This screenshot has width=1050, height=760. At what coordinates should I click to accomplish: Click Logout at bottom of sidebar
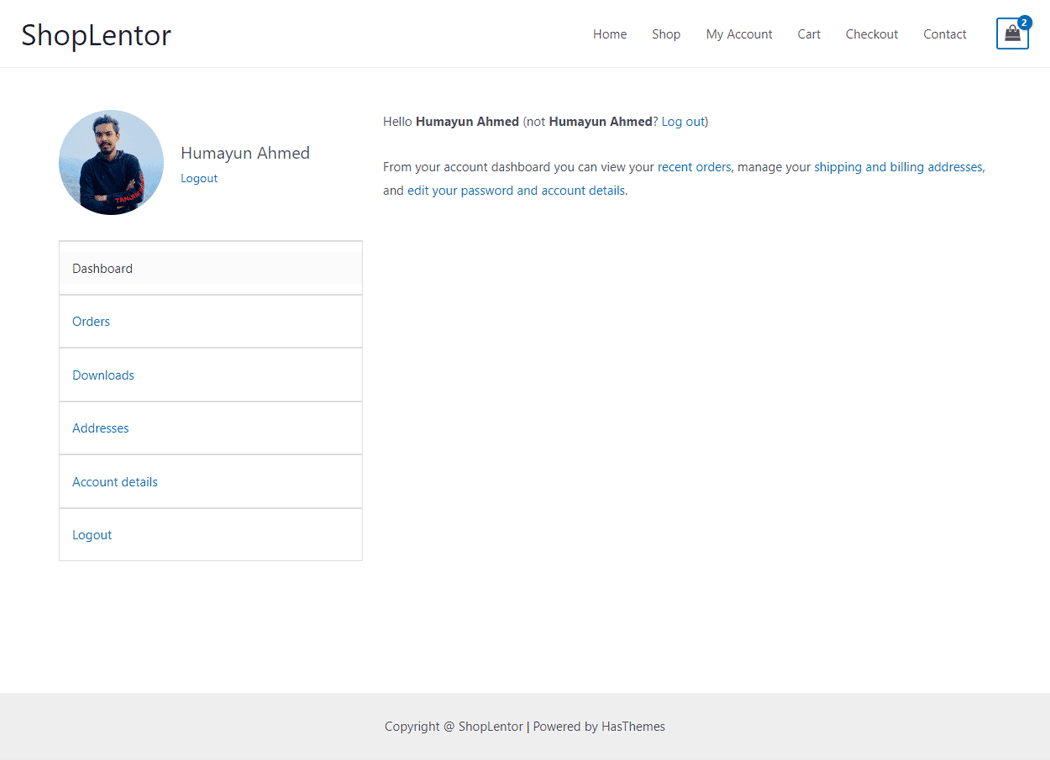tap(92, 535)
